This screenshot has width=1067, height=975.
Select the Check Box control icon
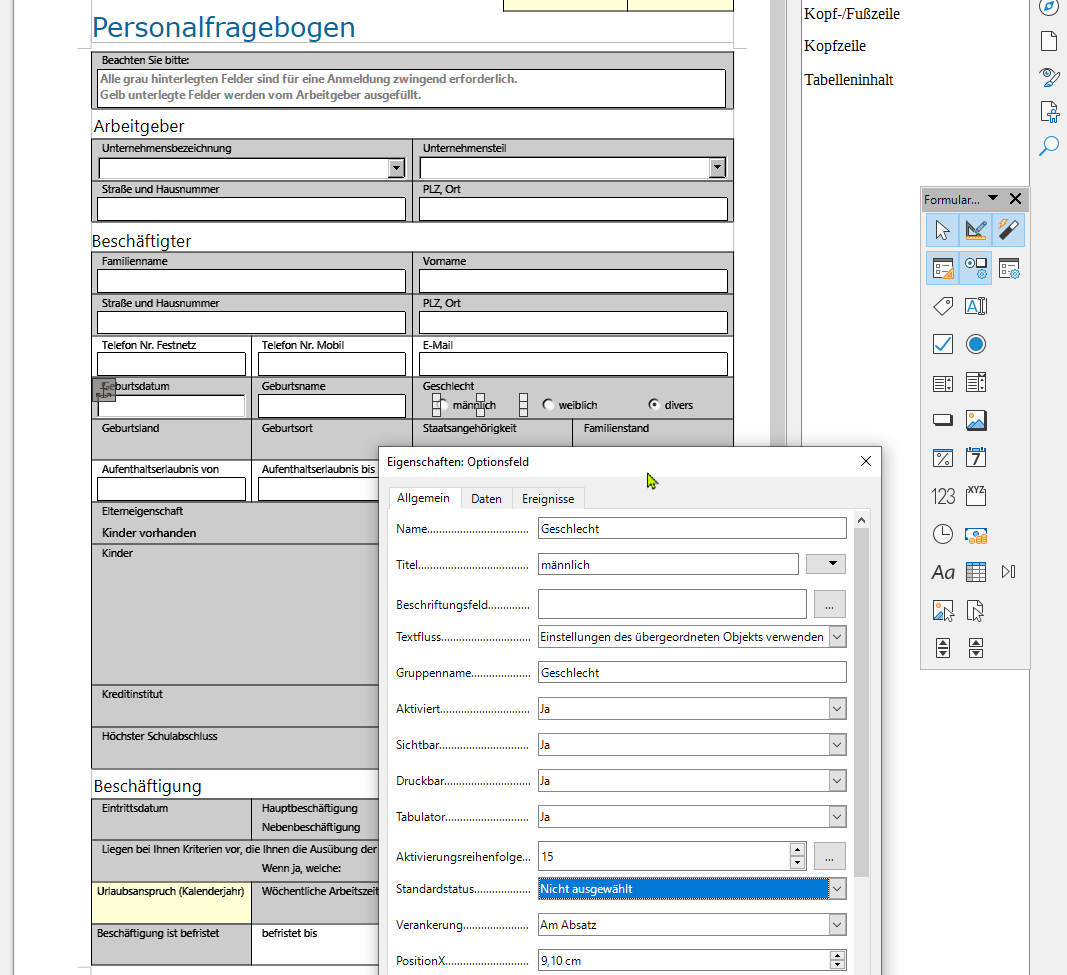pyautogui.click(x=942, y=344)
